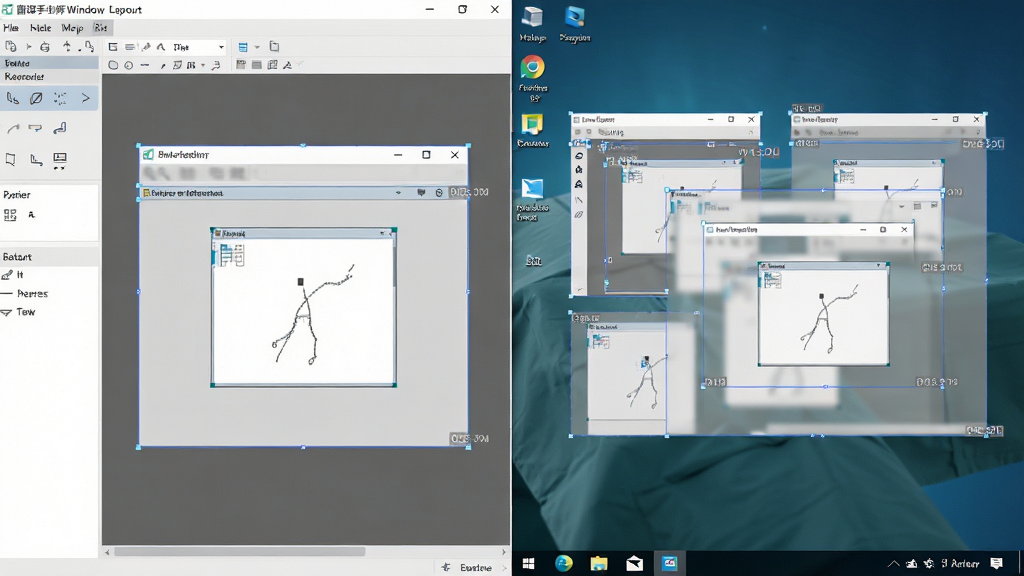Click the text A icon in the second toolbar row
Image resolution: width=1024 pixels, height=576 pixels.
[287, 65]
